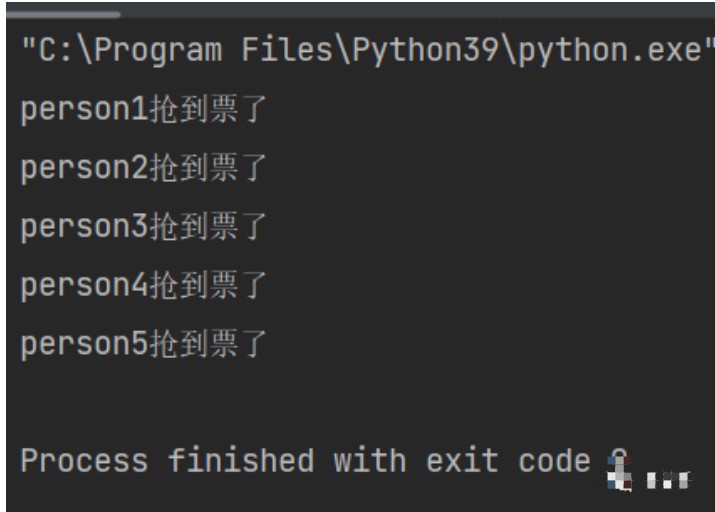Click the word "finished" in console
The width and height of the screenshot is (715, 512).
coord(240,461)
